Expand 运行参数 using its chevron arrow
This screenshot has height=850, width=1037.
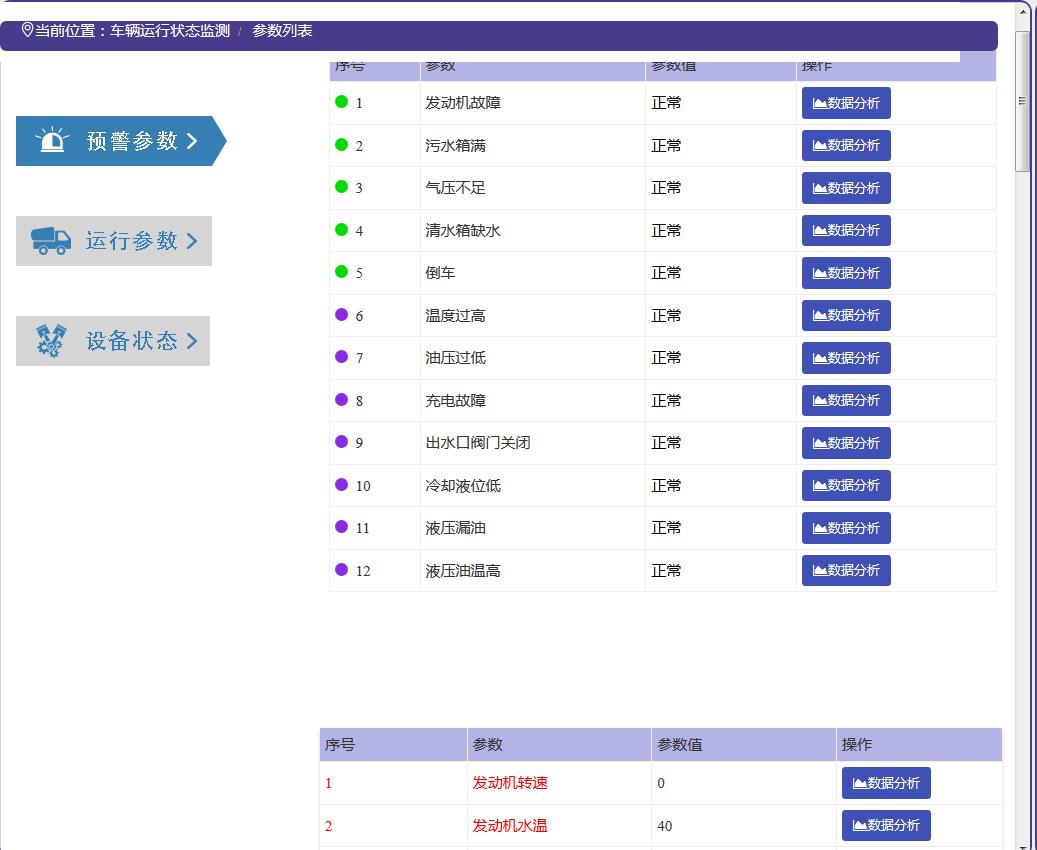click(x=192, y=241)
